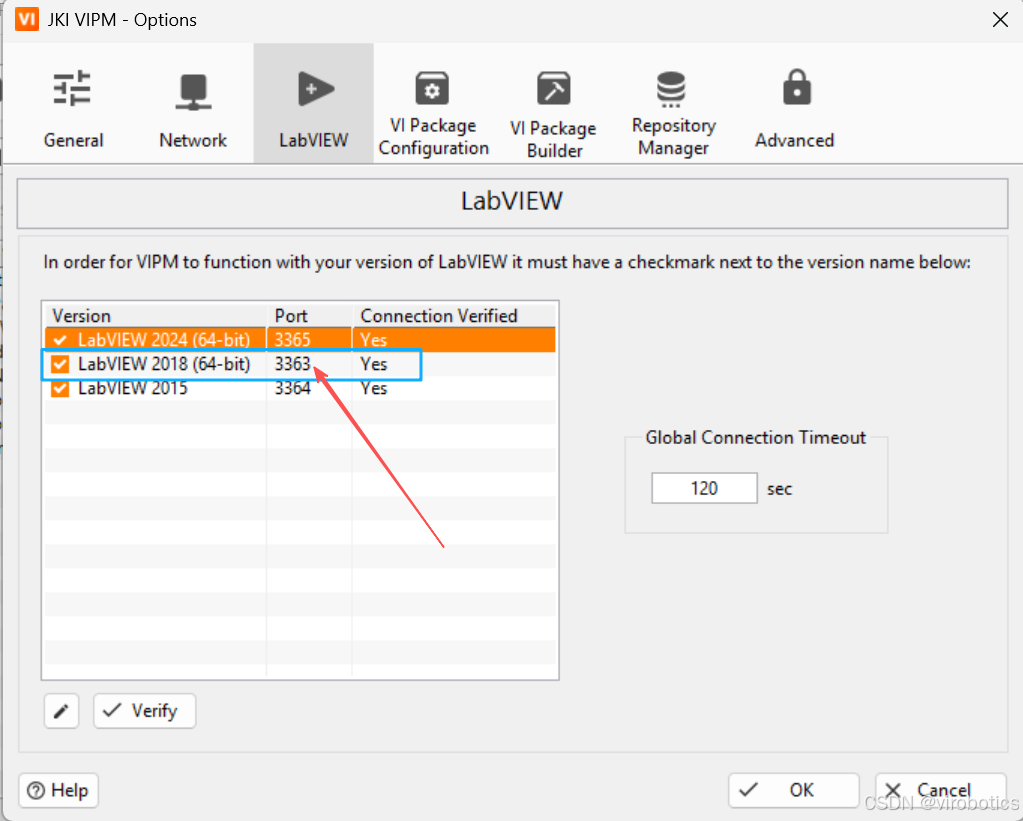Click the LabVIEW play-arrow icon
The width and height of the screenshot is (1023, 821).
click(x=313, y=87)
